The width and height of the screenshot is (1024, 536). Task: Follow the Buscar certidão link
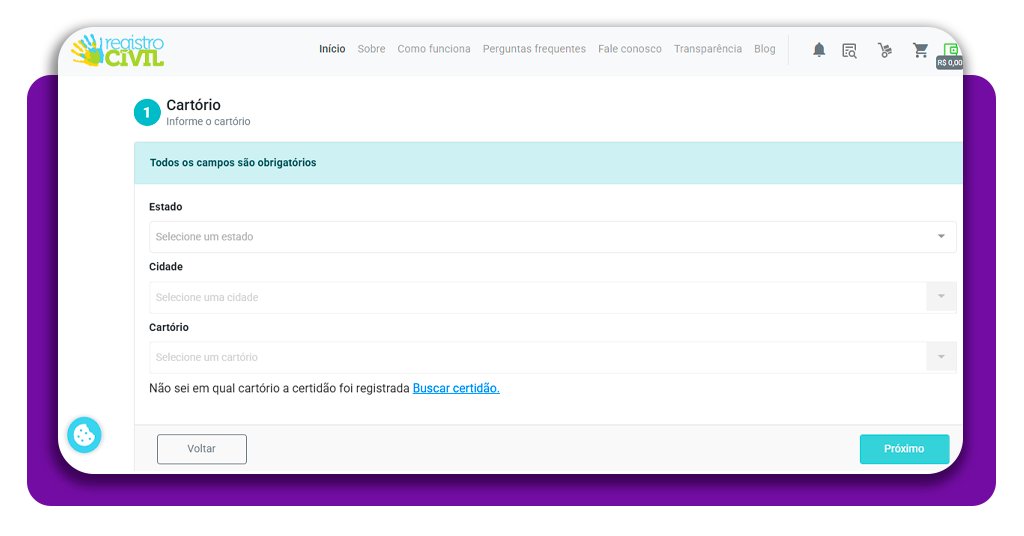coord(456,388)
